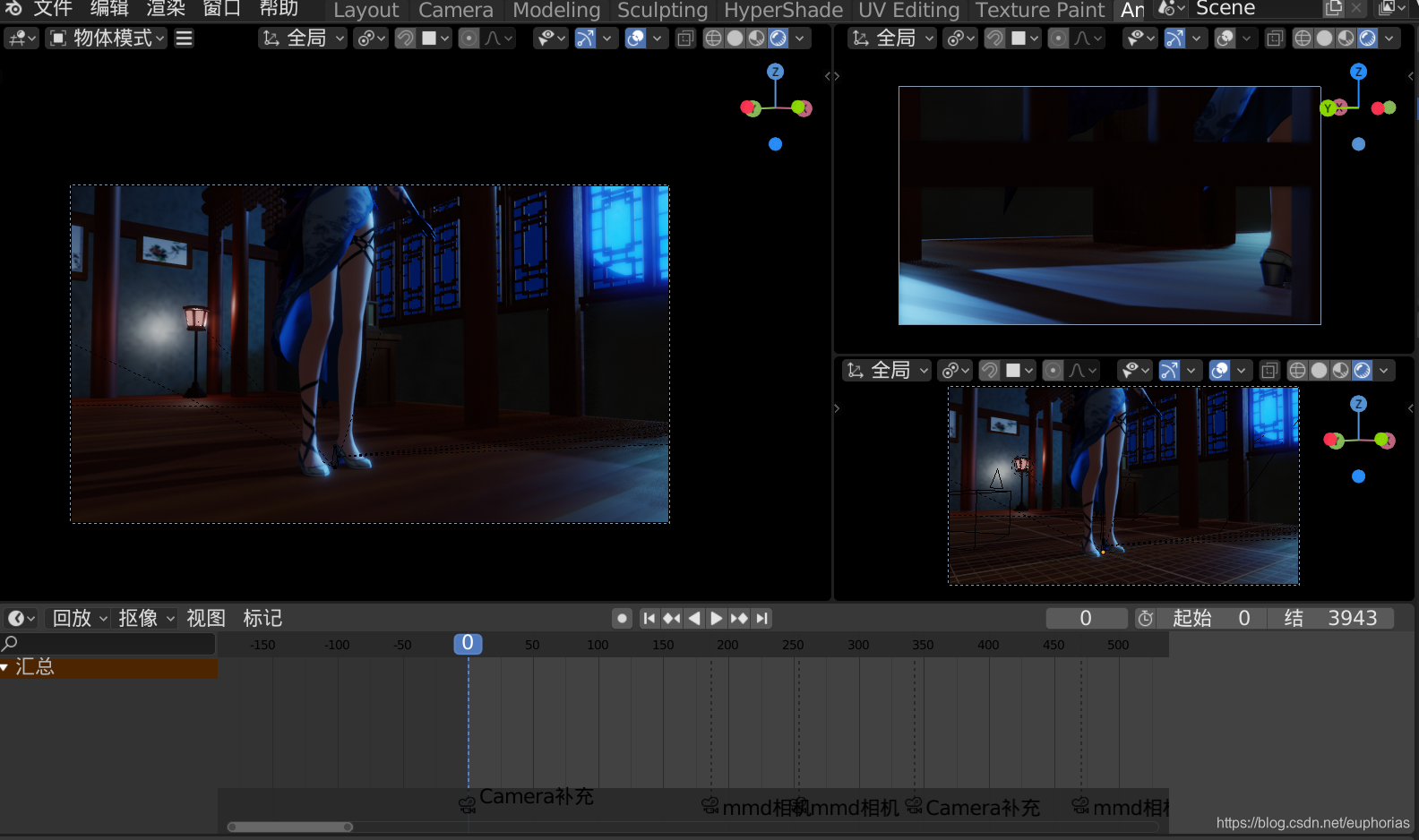Click the new scene icon

[1333, 9]
